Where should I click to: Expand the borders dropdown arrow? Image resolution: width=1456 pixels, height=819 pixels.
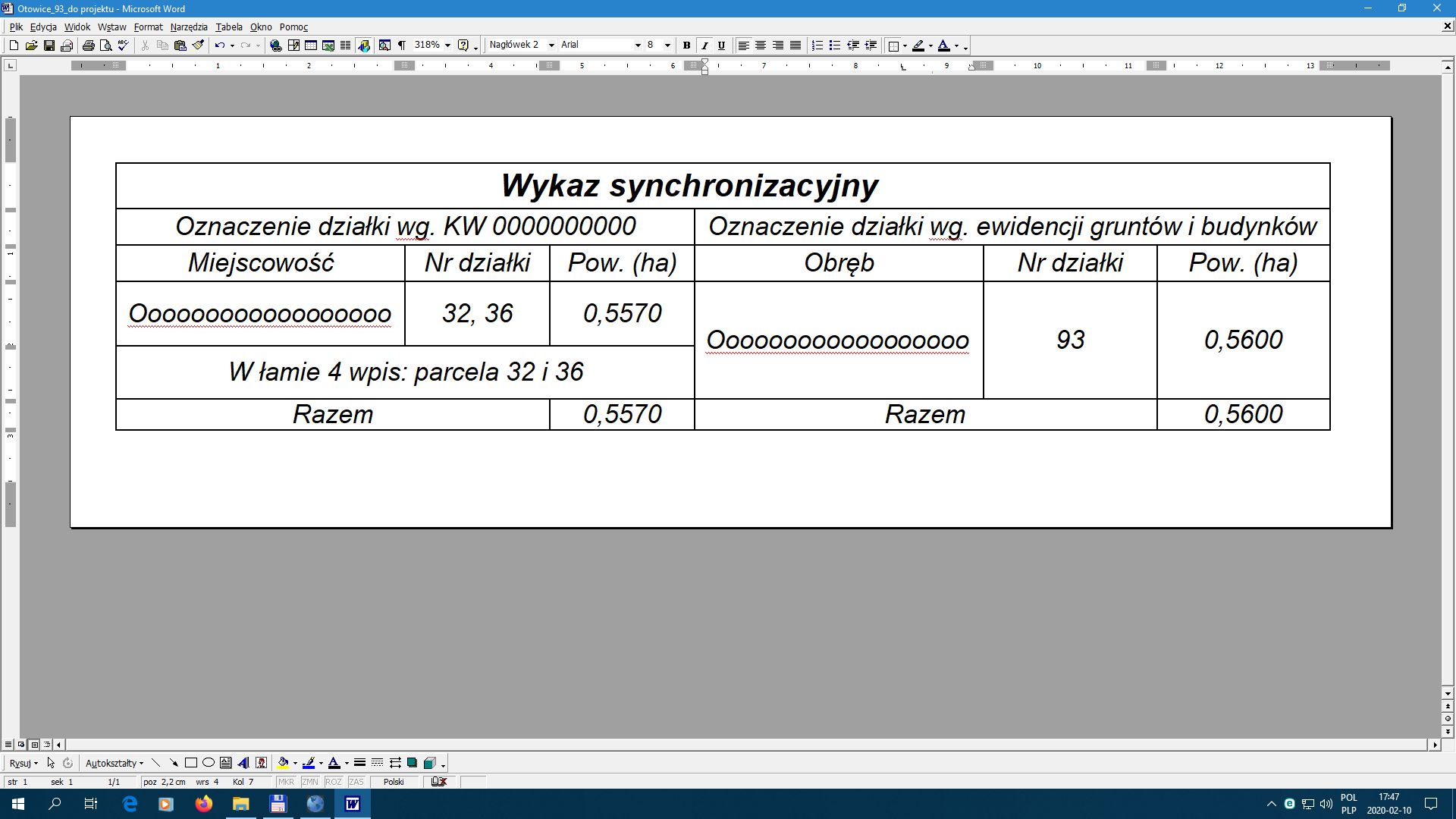pos(905,45)
